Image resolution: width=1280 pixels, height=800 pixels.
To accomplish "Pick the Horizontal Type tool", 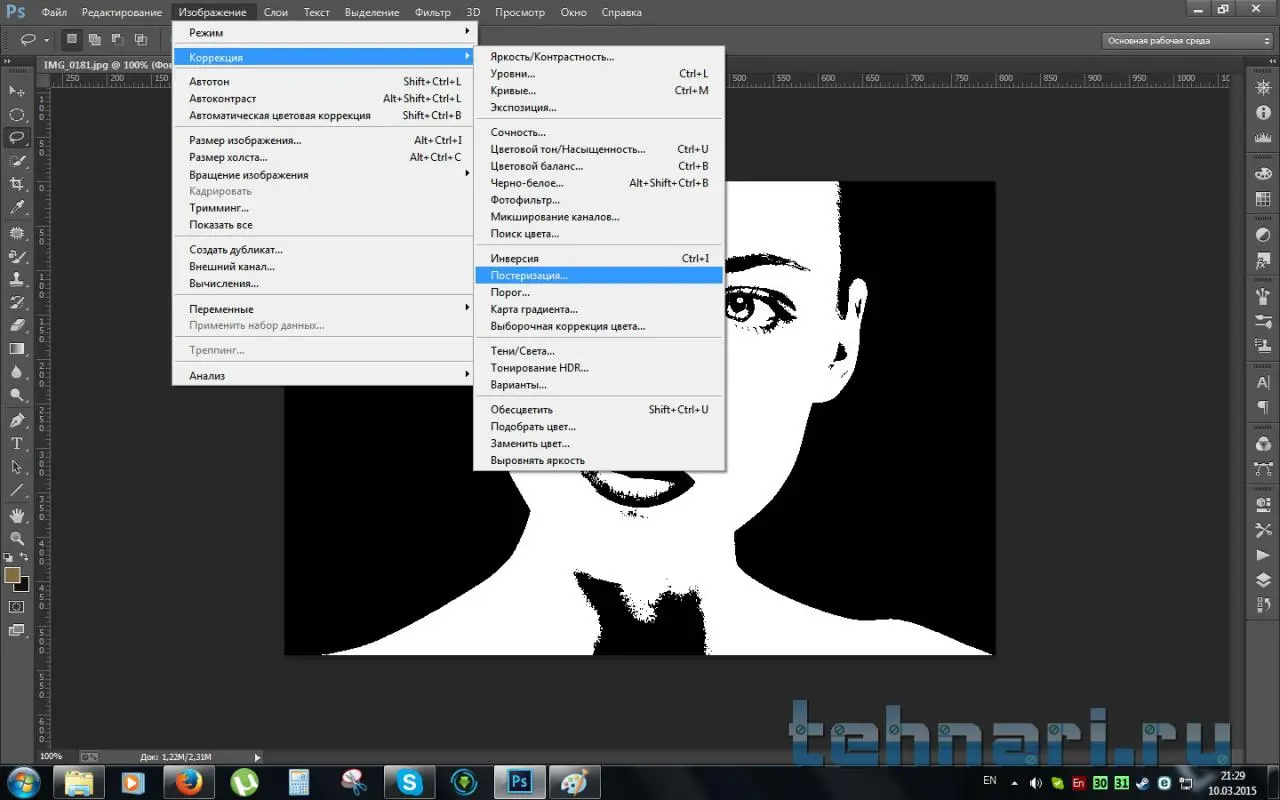I will [x=17, y=443].
